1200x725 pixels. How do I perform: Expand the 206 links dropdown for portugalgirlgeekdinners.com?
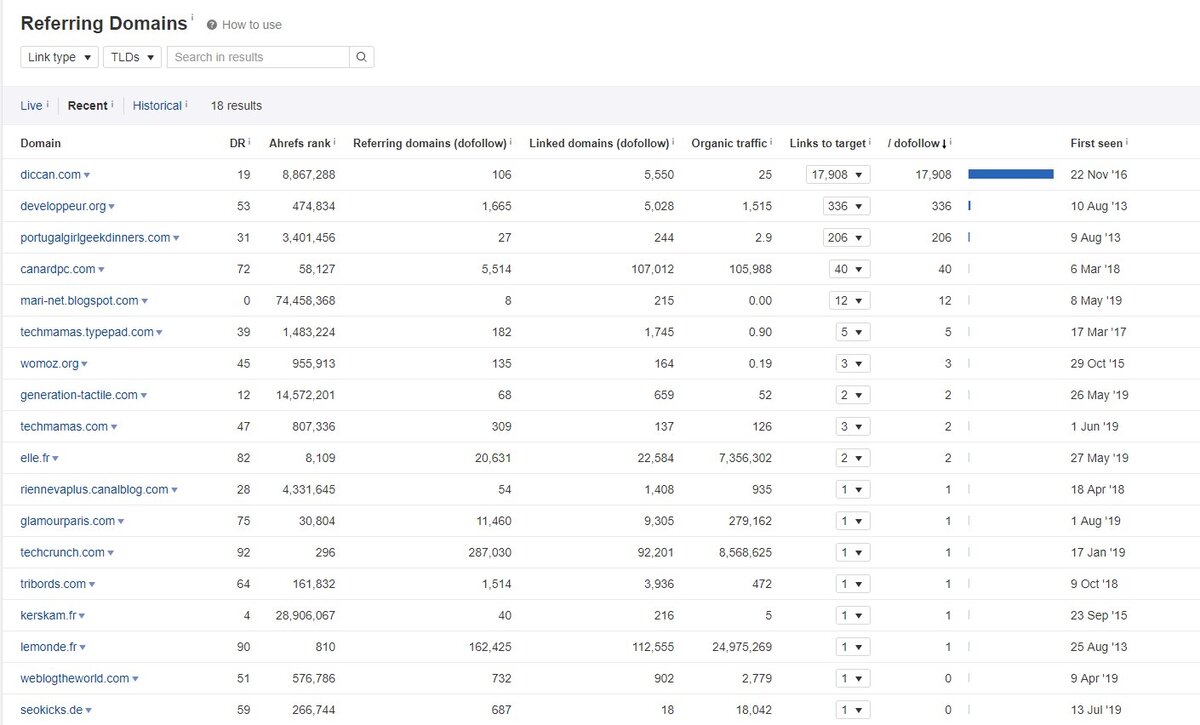pyautogui.click(x=847, y=237)
